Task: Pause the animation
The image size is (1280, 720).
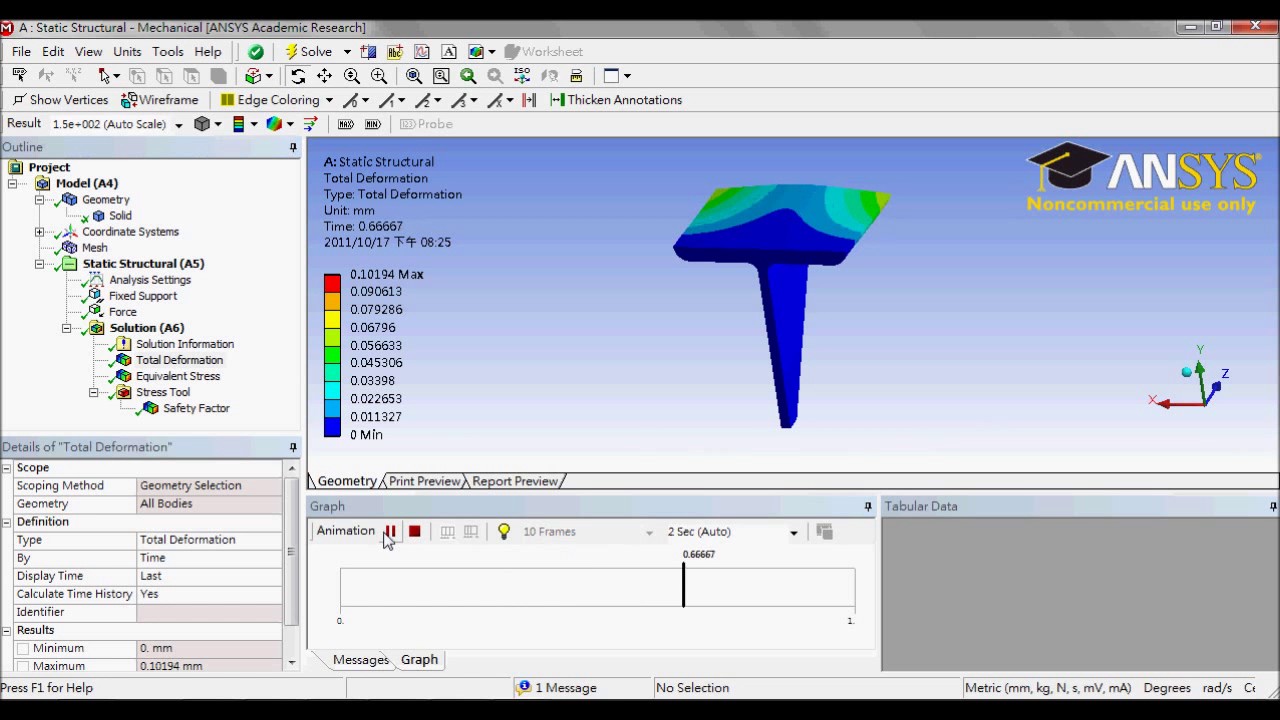Action: pos(391,532)
